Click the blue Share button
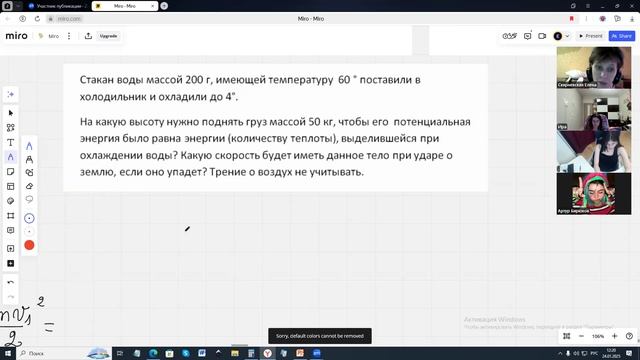Screen dimensions: 640x360 coord(622,36)
